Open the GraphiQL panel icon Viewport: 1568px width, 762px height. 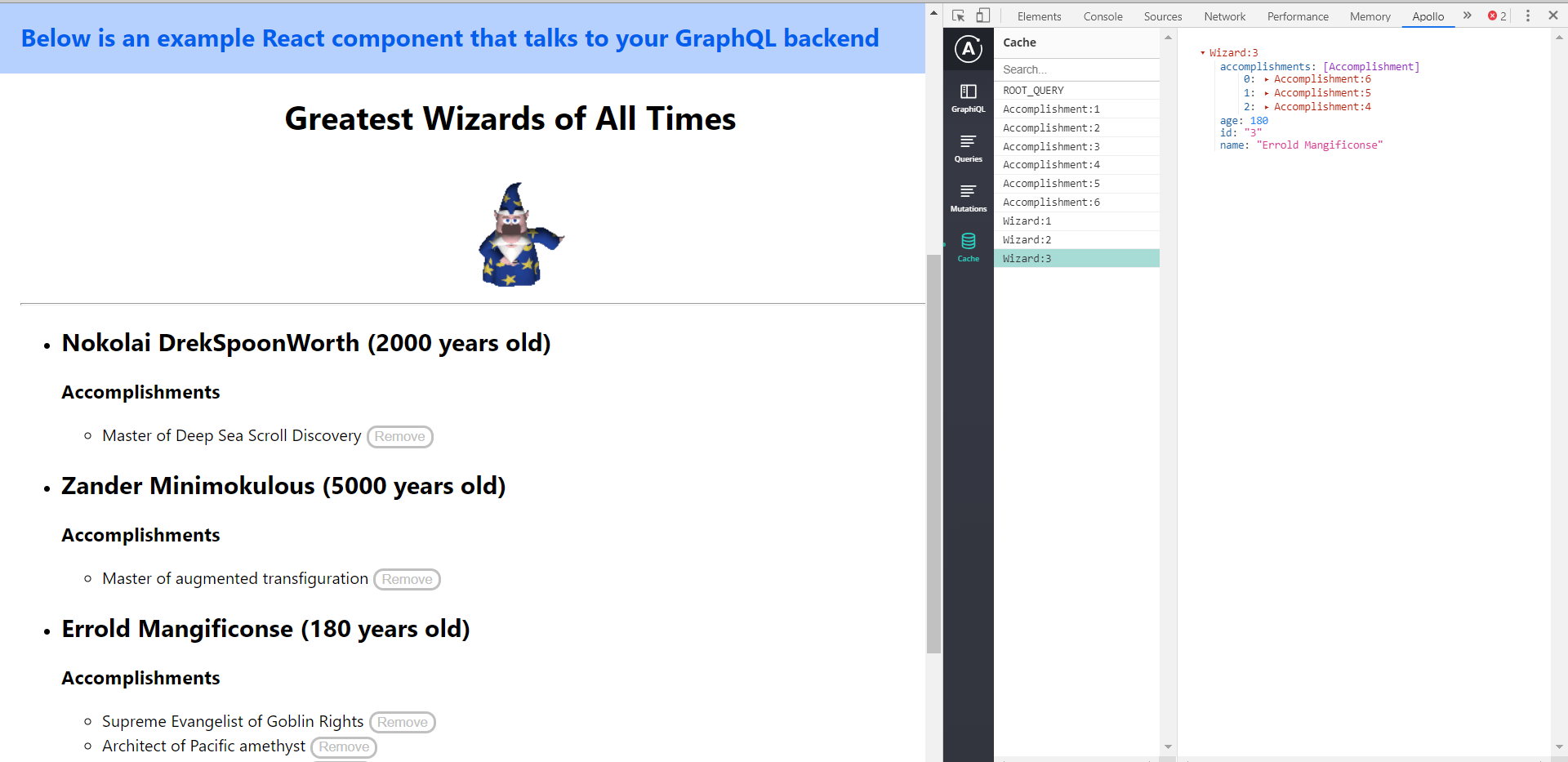(969, 99)
